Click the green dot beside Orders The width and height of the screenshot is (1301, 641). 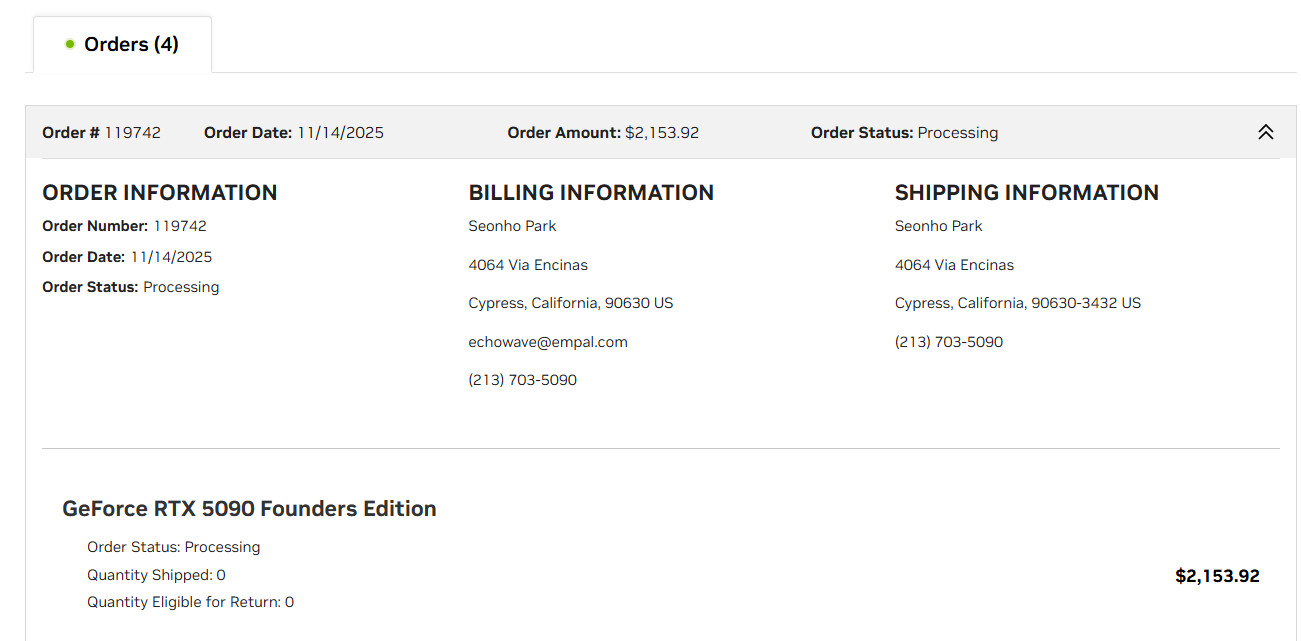pos(70,44)
